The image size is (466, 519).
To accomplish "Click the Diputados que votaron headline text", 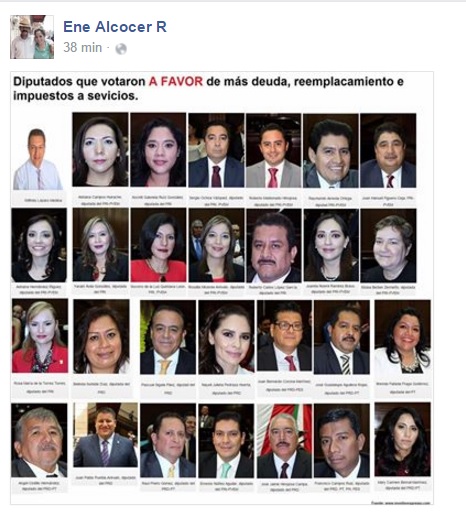I will coord(79,81).
